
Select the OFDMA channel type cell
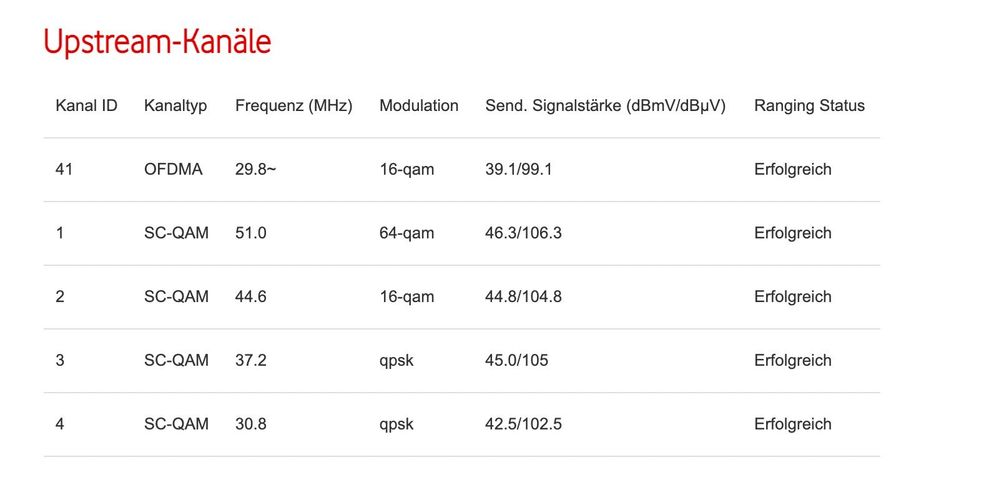(173, 170)
